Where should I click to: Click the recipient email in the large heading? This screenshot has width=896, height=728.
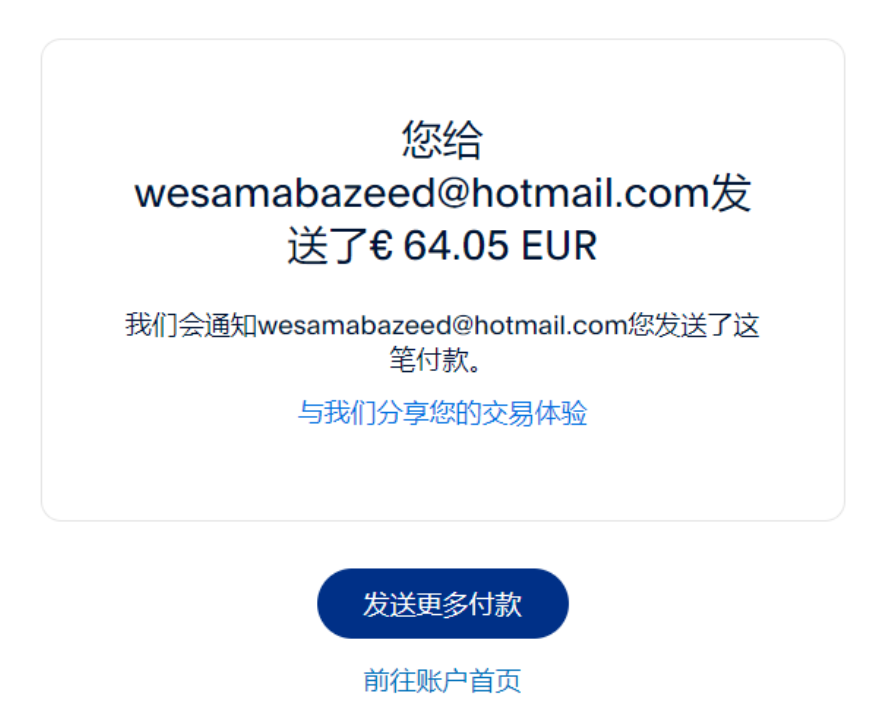click(x=422, y=193)
